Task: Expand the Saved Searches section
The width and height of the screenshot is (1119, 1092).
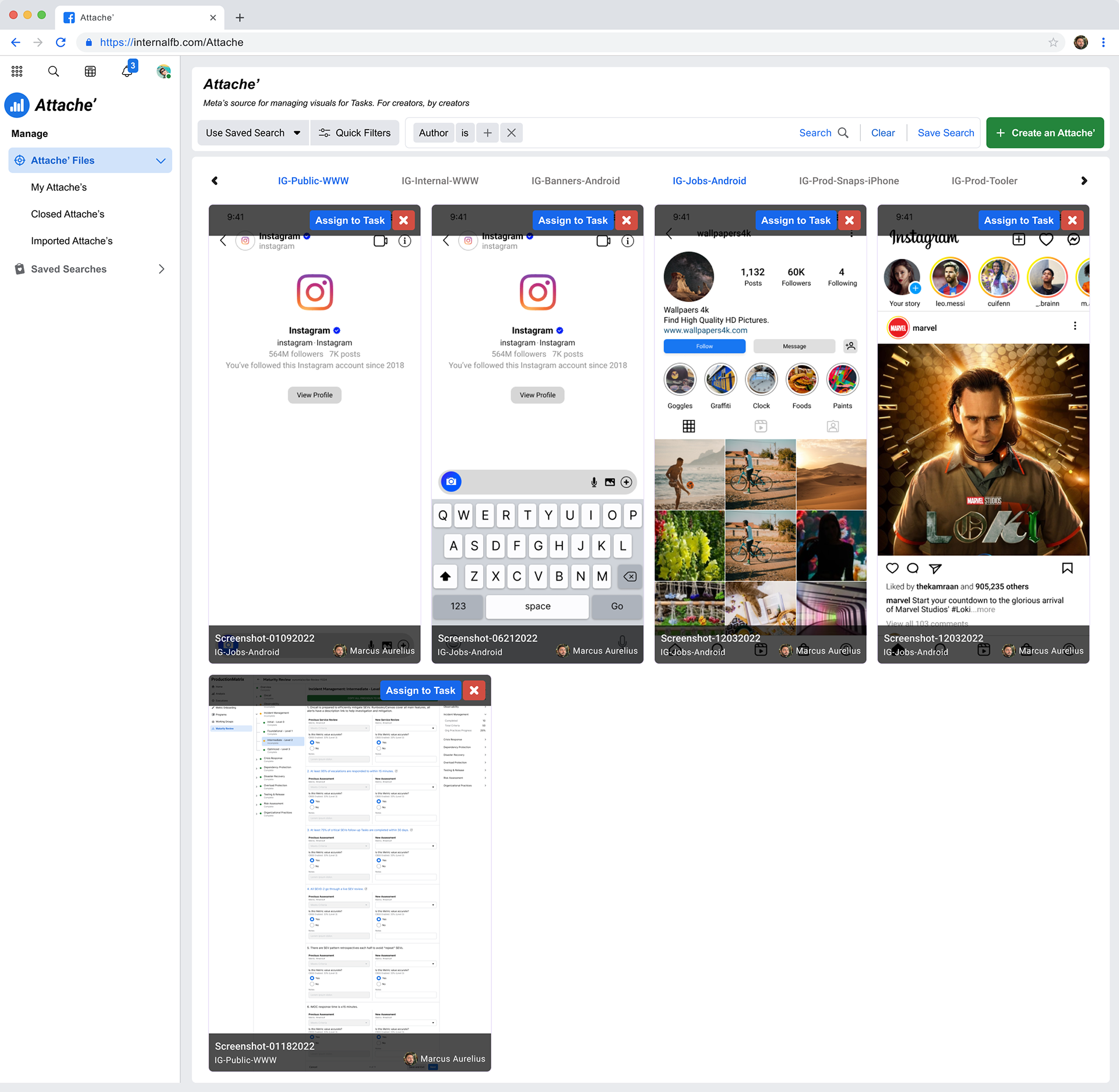Action: [161, 269]
